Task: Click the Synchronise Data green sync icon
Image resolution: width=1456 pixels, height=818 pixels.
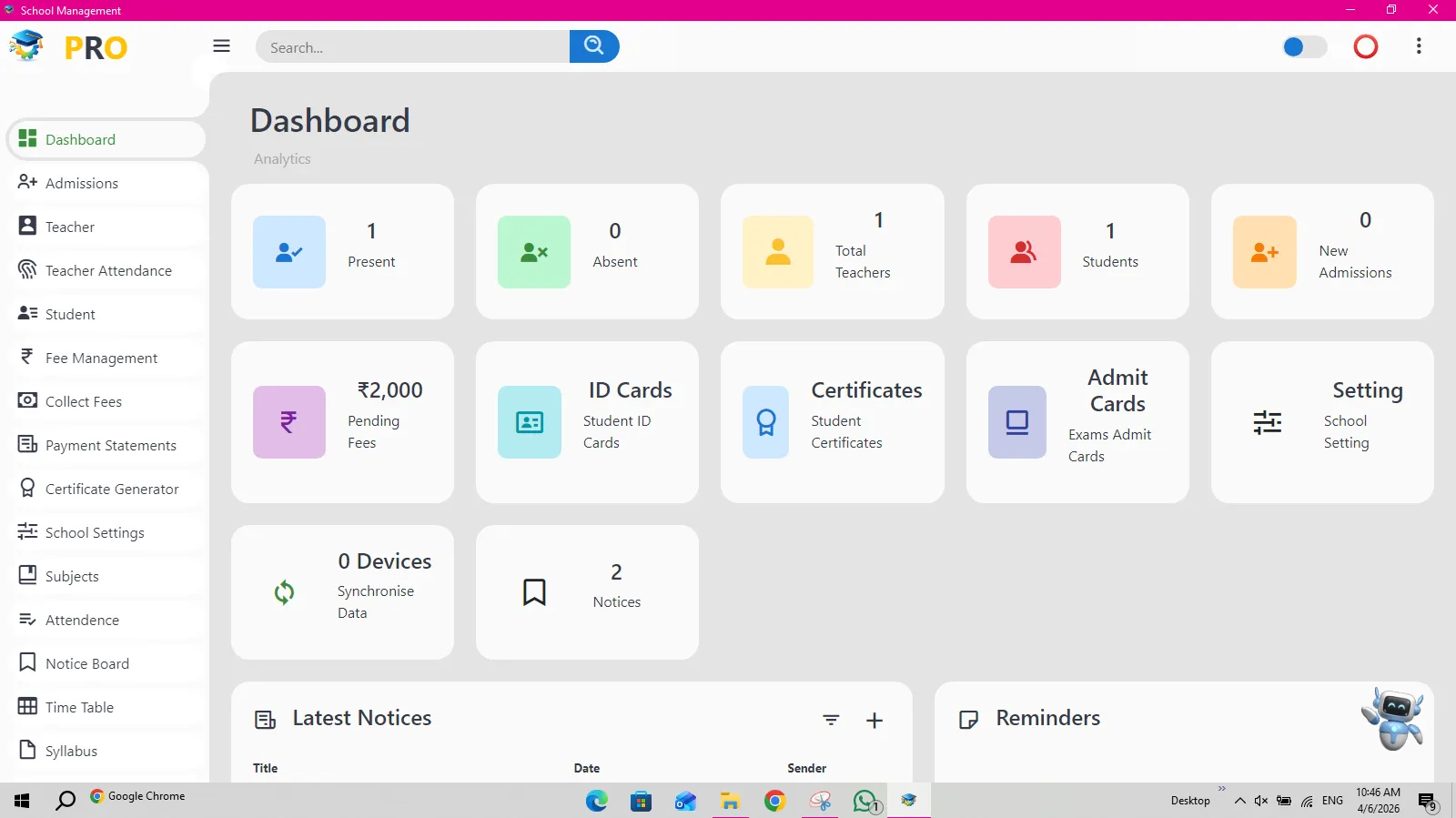Action: [284, 592]
